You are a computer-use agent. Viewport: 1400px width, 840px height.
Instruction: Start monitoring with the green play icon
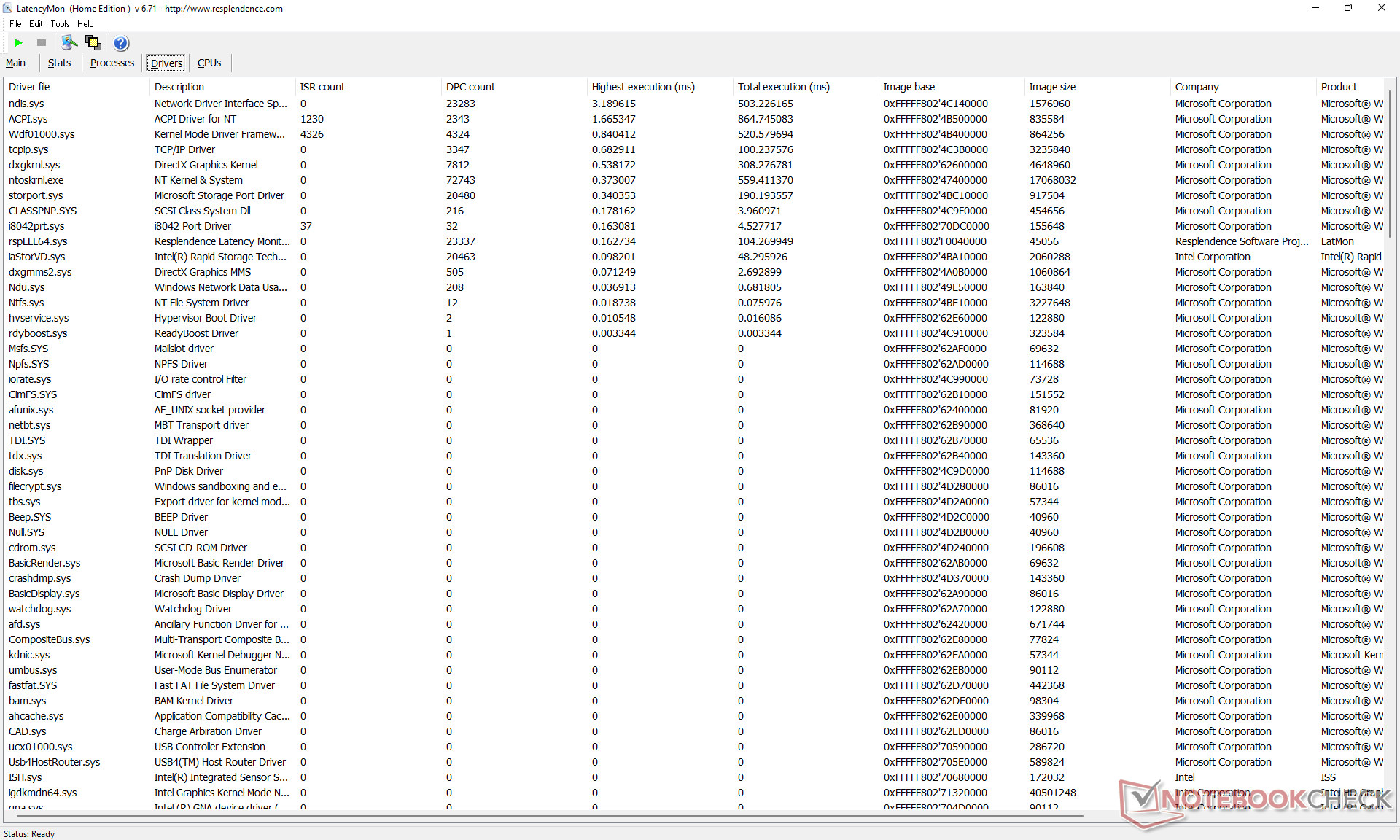click(x=19, y=43)
